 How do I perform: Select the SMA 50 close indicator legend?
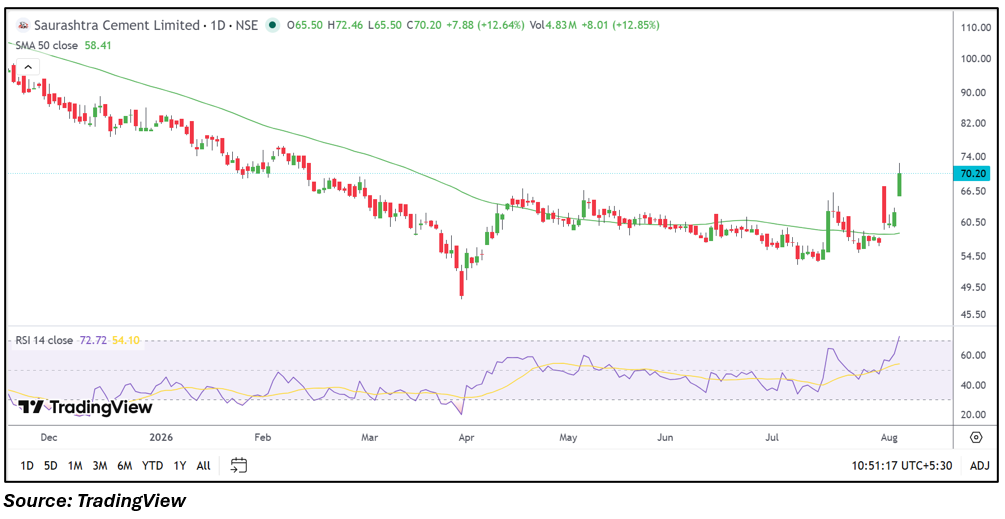(x=47, y=45)
